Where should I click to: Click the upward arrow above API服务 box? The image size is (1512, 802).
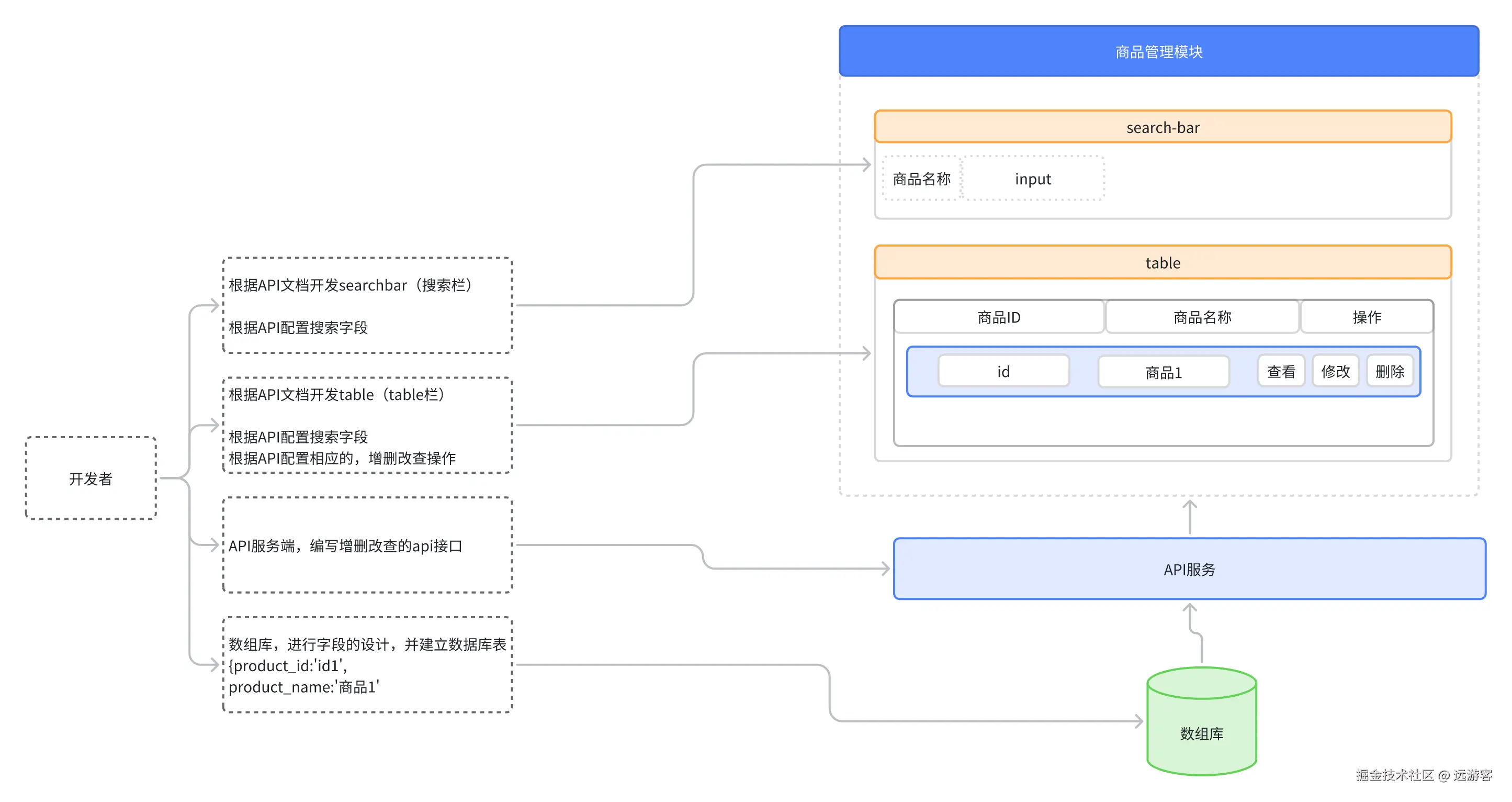tap(1189, 517)
